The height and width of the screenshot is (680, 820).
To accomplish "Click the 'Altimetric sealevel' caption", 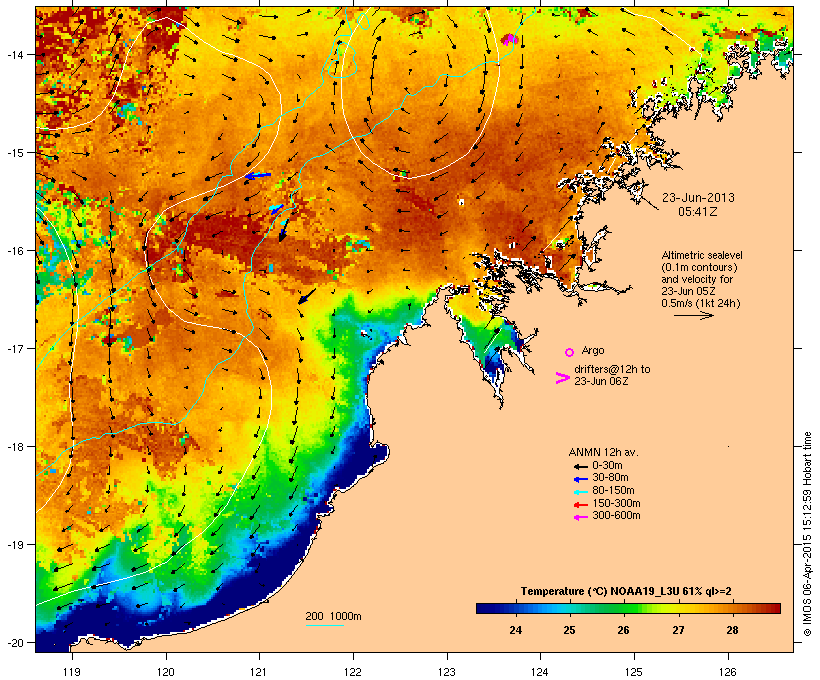I will [702, 255].
